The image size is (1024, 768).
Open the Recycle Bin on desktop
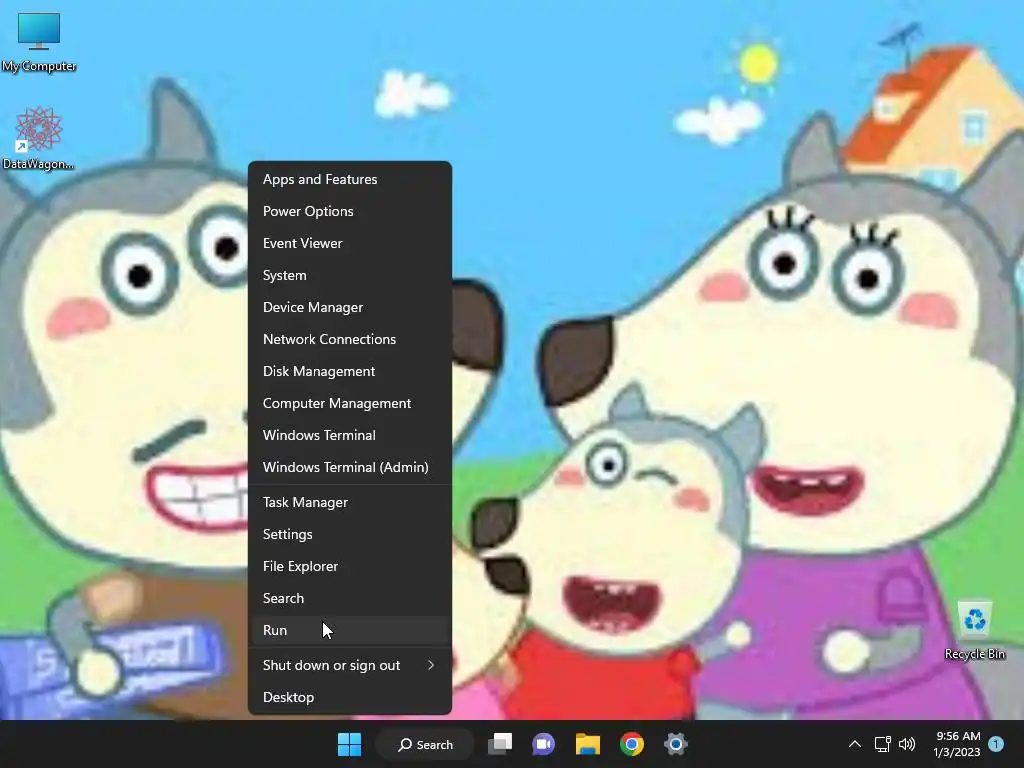coord(974,630)
